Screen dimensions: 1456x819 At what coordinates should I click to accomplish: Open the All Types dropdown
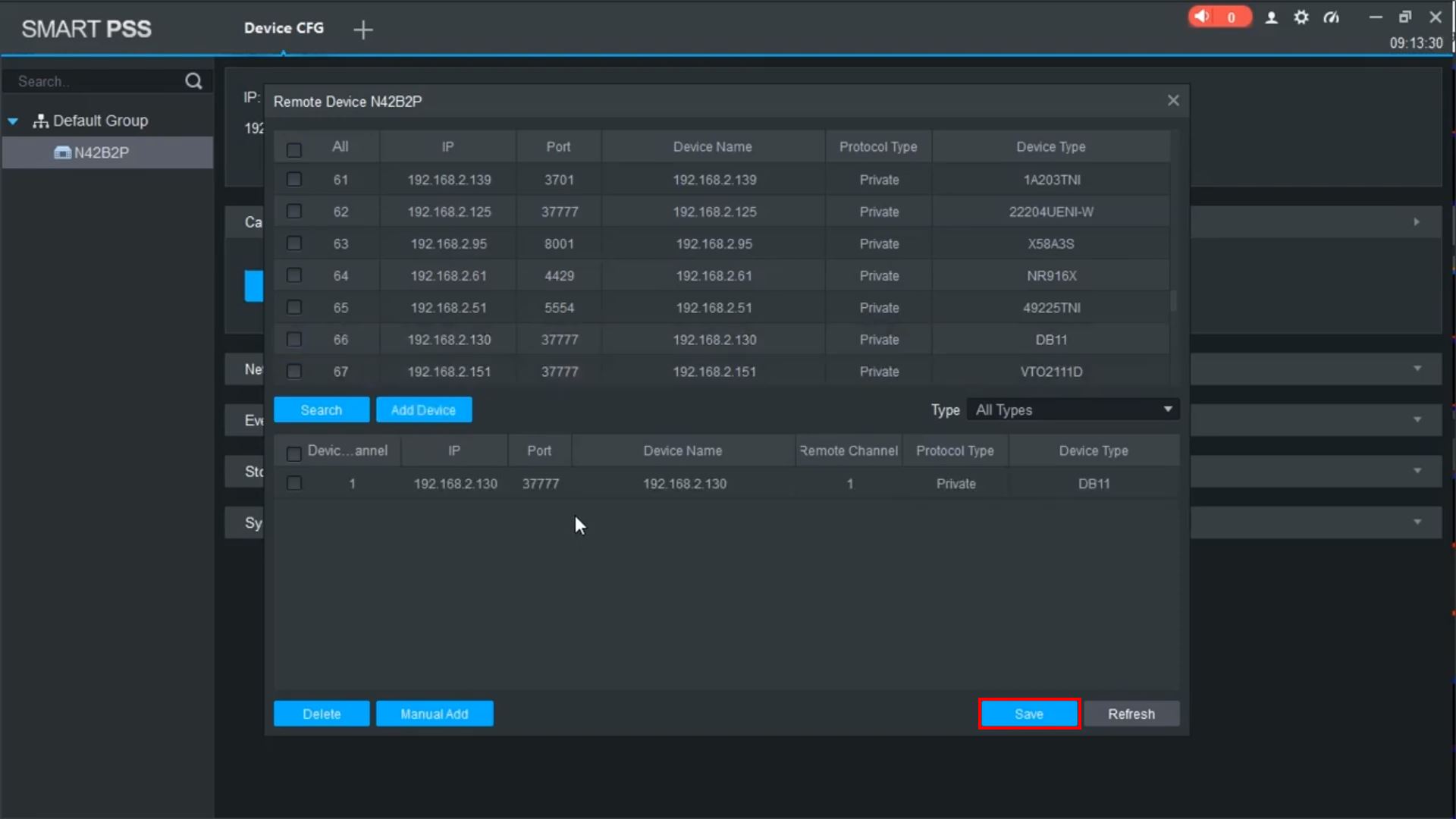tap(1073, 410)
